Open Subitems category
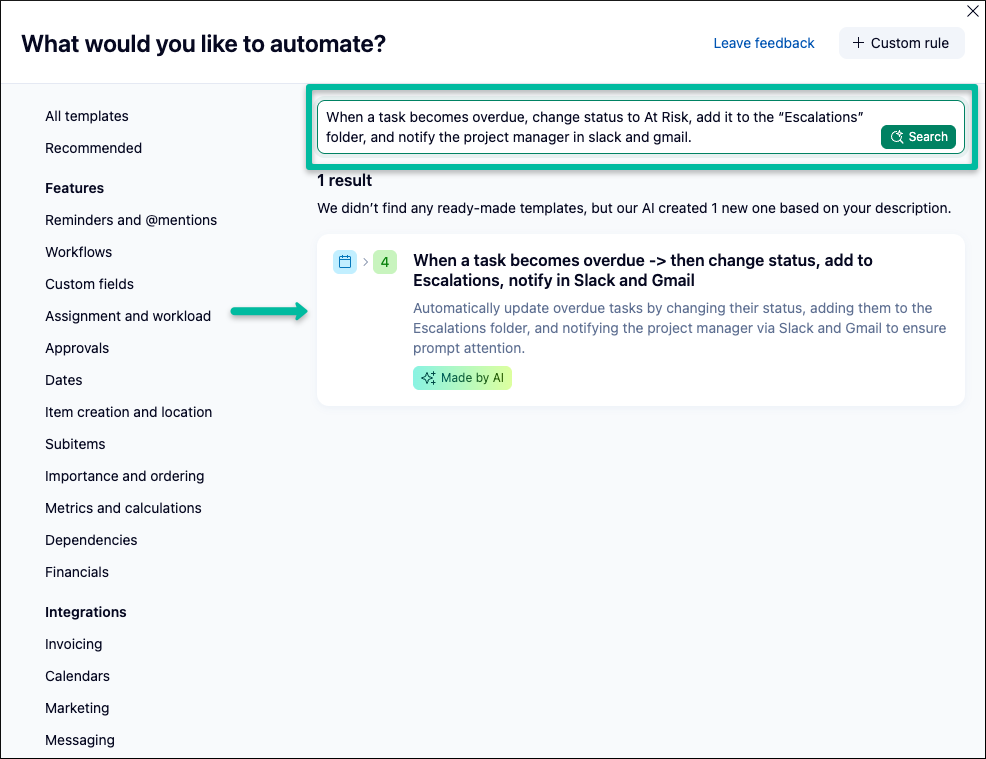The image size is (986, 759). tap(75, 445)
